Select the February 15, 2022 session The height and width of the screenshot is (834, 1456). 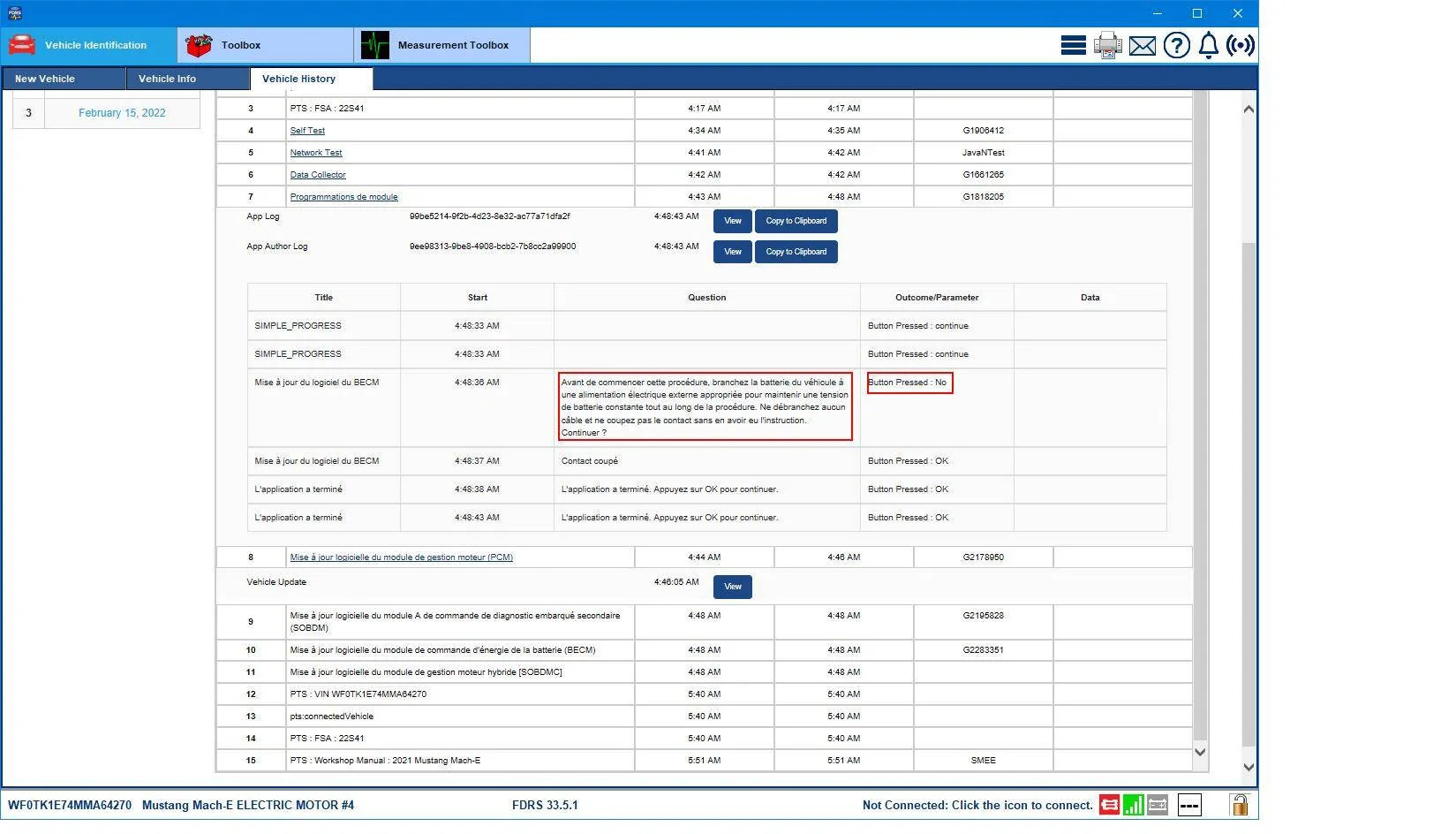122,113
